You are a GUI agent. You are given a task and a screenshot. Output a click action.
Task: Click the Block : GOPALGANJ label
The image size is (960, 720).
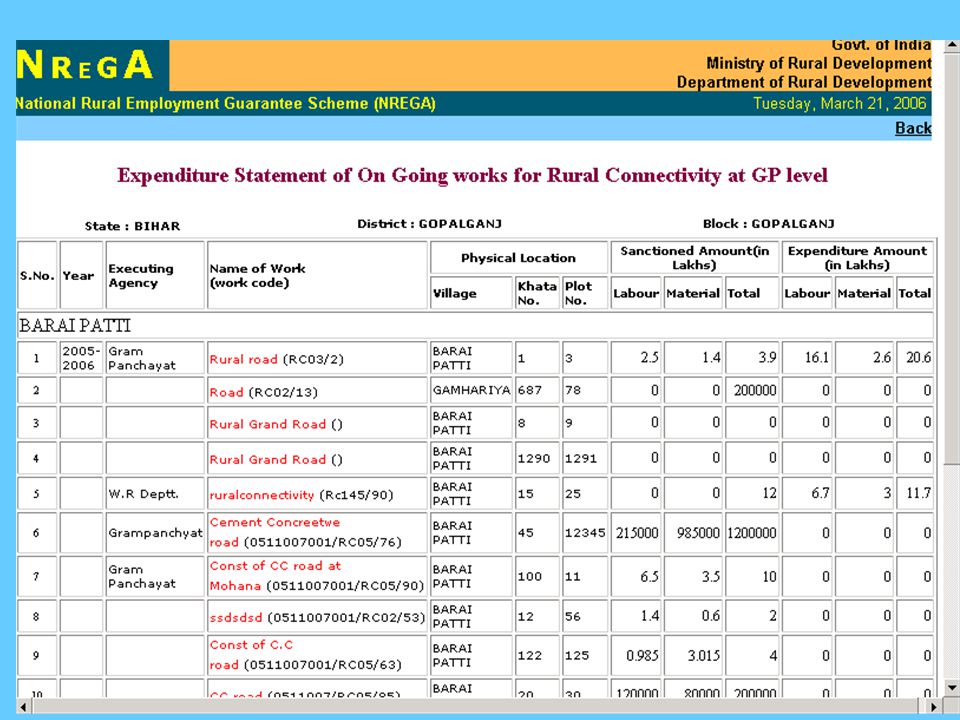click(768, 224)
